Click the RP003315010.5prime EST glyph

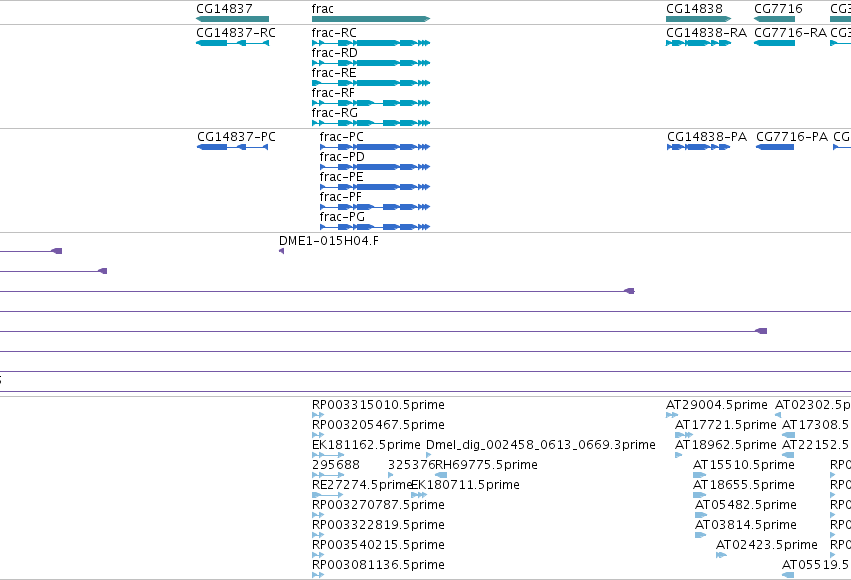(x=317, y=415)
